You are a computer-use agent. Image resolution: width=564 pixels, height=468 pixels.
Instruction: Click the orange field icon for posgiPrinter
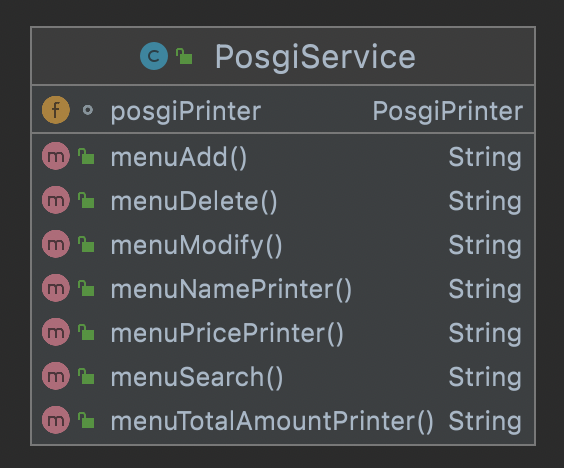[56, 110]
